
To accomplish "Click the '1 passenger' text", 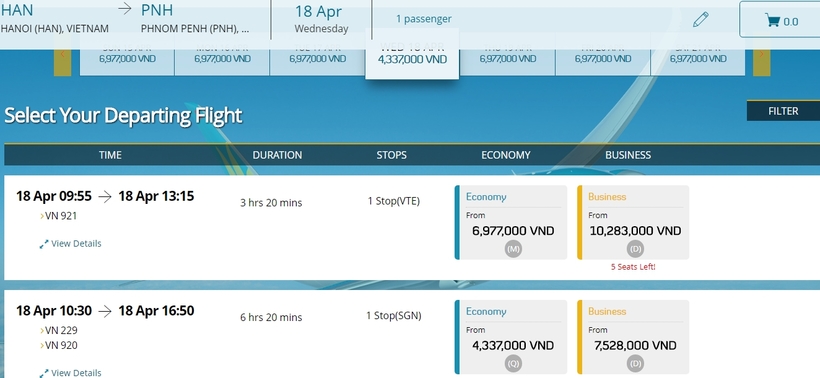I will (x=424, y=19).
